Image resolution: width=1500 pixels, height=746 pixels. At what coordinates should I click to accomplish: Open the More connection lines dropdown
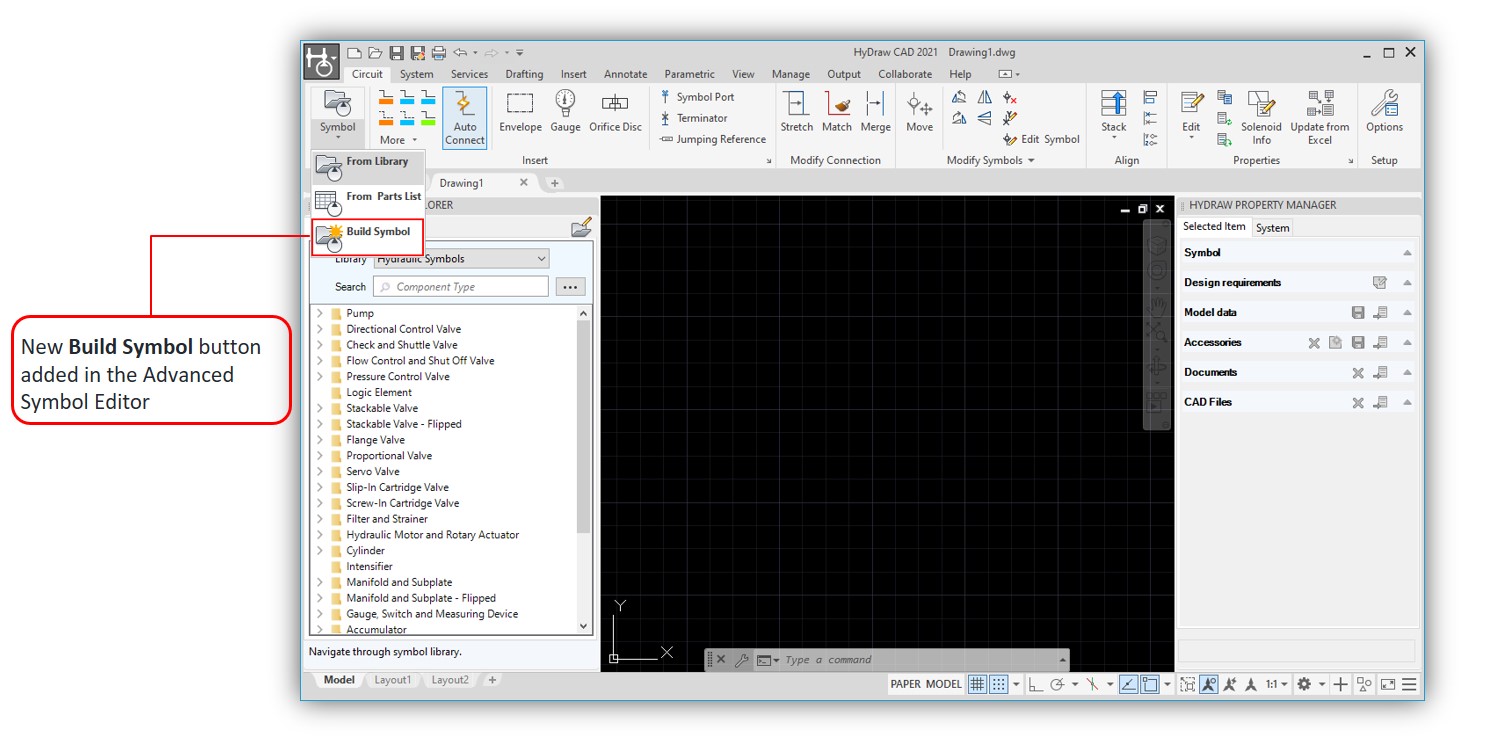coord(399,140)
